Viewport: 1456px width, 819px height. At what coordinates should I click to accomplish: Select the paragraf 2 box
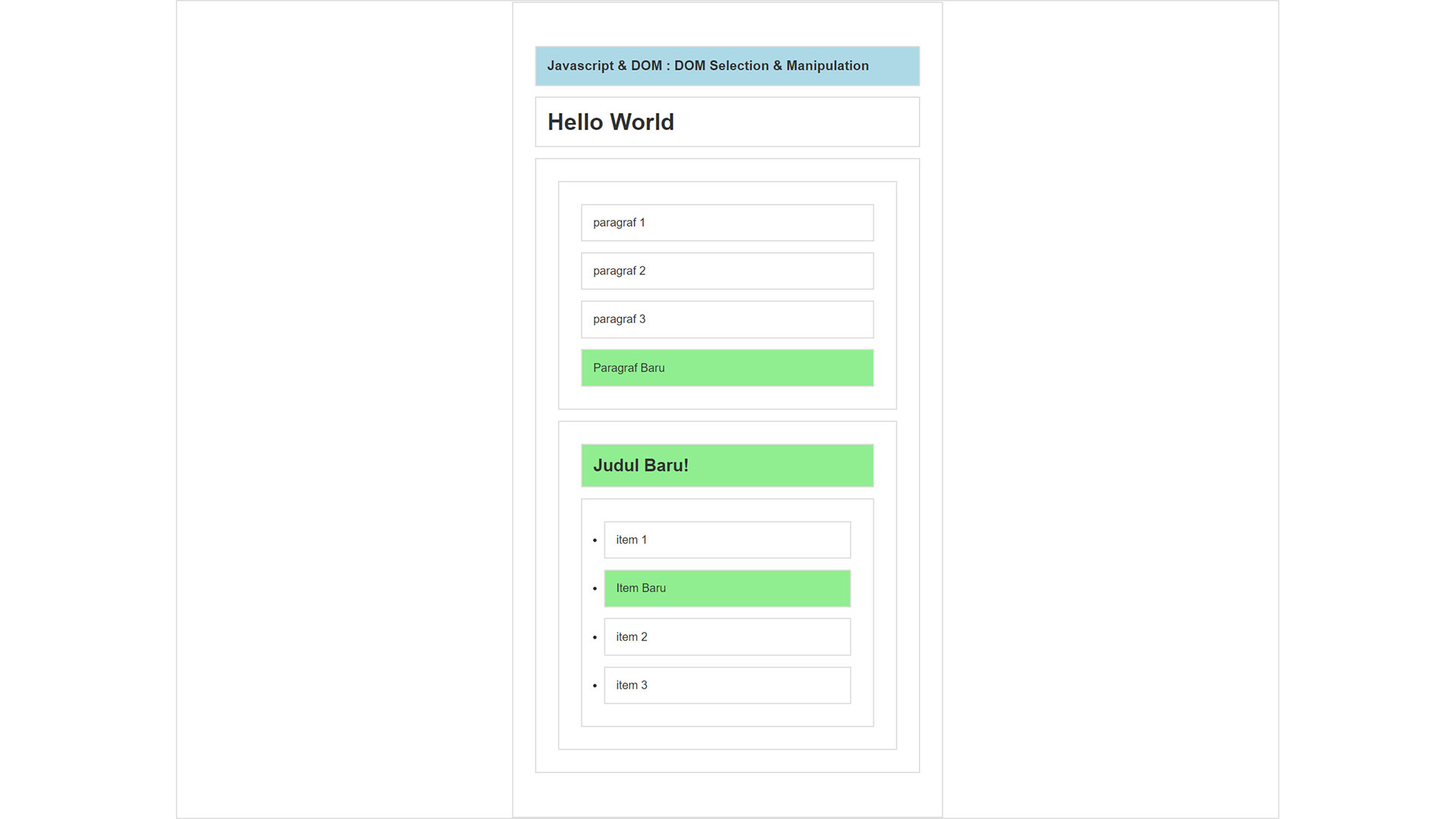(727, 271)
